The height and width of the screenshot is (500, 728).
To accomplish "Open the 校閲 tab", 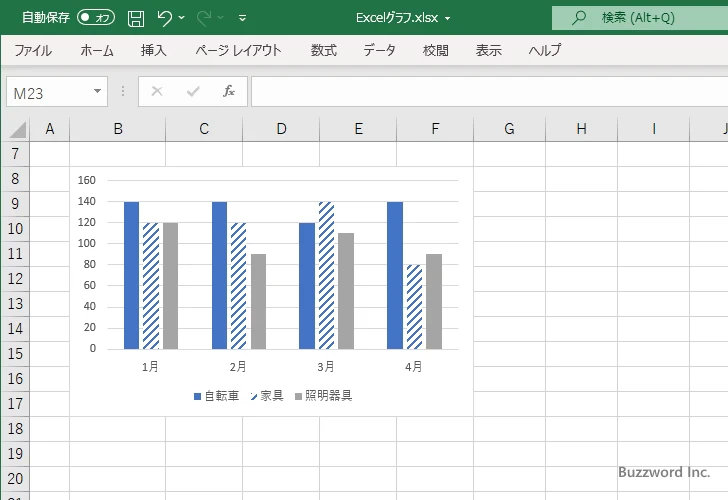I will click(x=436, y=50).
